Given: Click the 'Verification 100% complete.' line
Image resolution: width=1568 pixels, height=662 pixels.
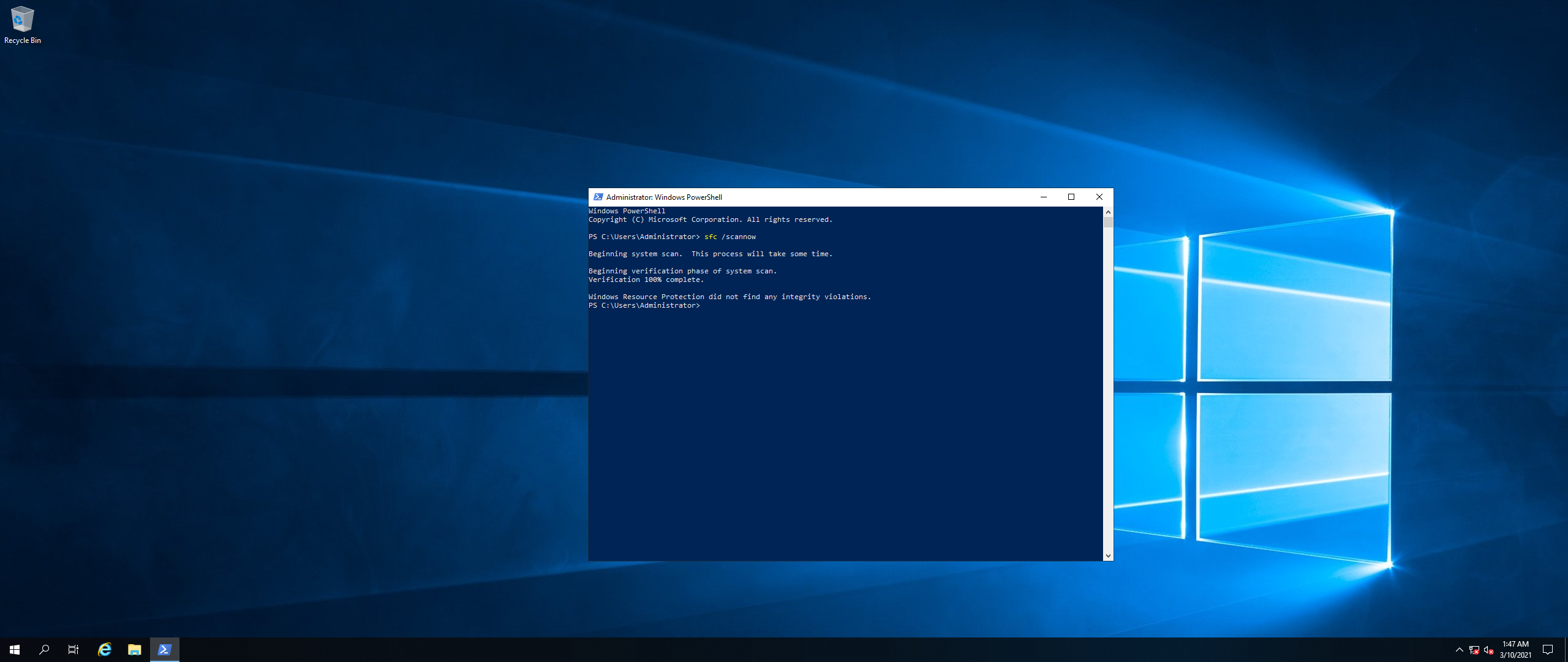Looking at the screenshot, I should pyautogui.click(x=646, y=280).
